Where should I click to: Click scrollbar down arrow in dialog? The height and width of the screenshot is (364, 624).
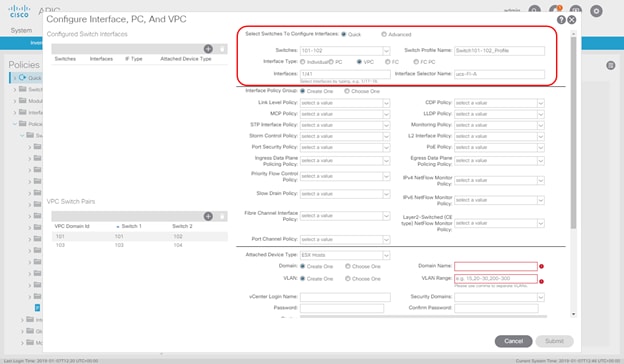click(x=573, y=314)
